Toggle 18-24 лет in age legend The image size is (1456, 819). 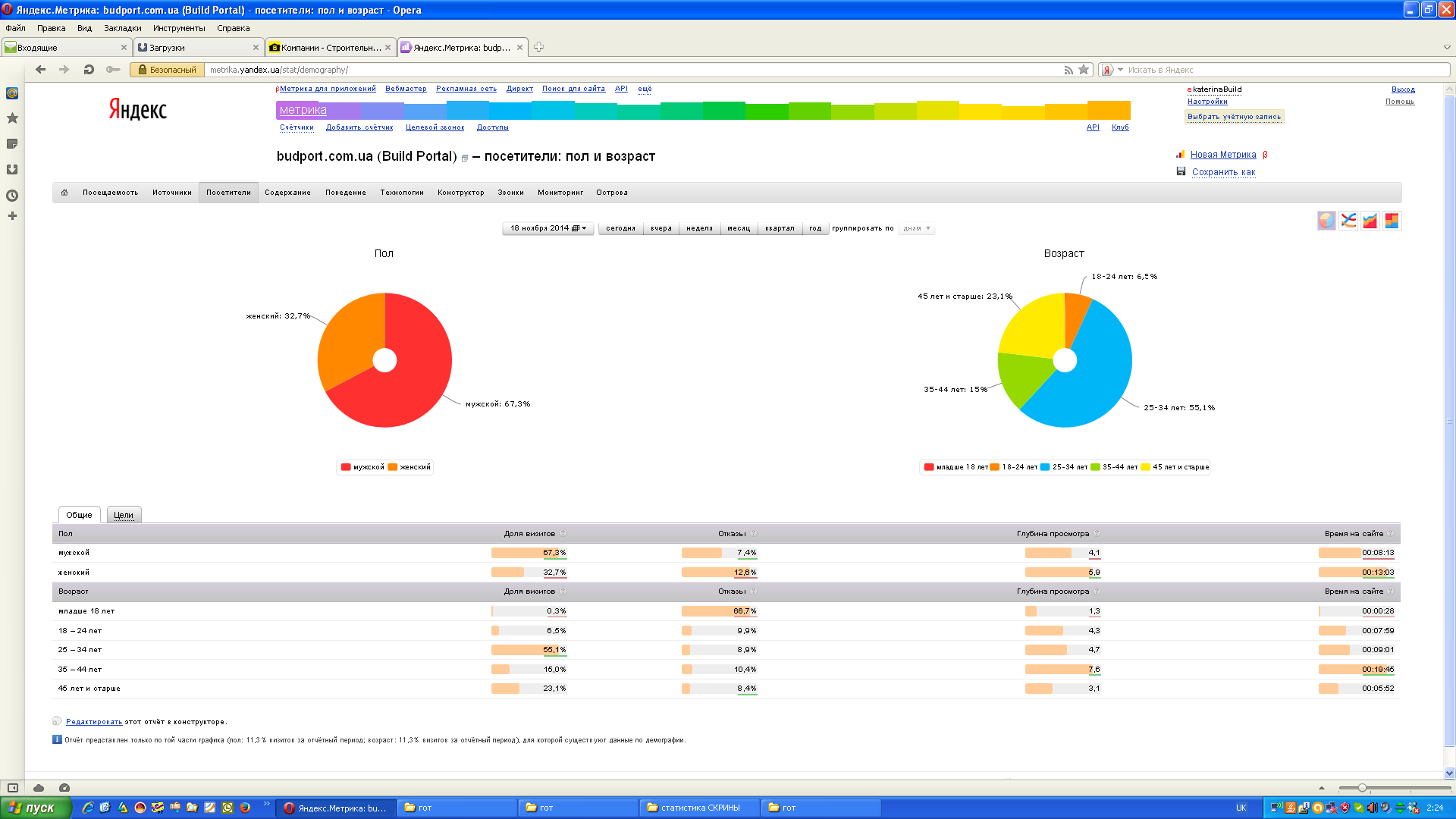pos(1013,467)
